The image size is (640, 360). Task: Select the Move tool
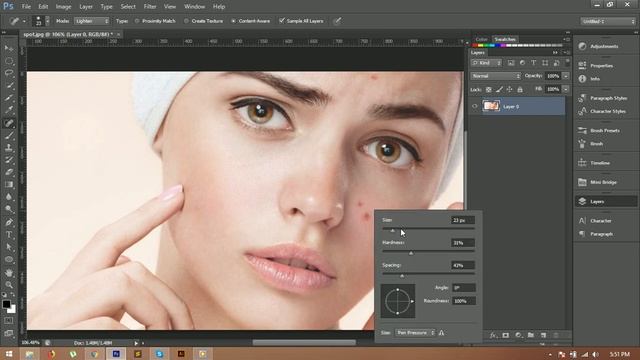click(x=9, y=48)
